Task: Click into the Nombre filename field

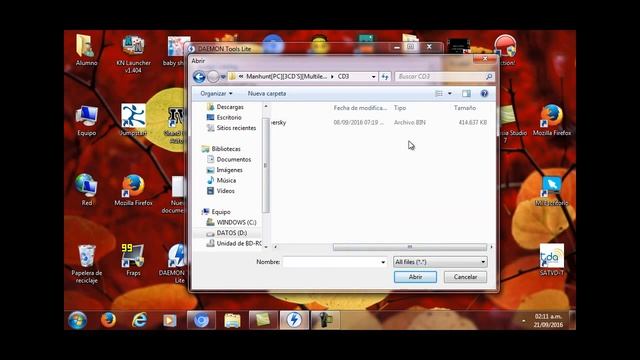Action: coord(331,262)
